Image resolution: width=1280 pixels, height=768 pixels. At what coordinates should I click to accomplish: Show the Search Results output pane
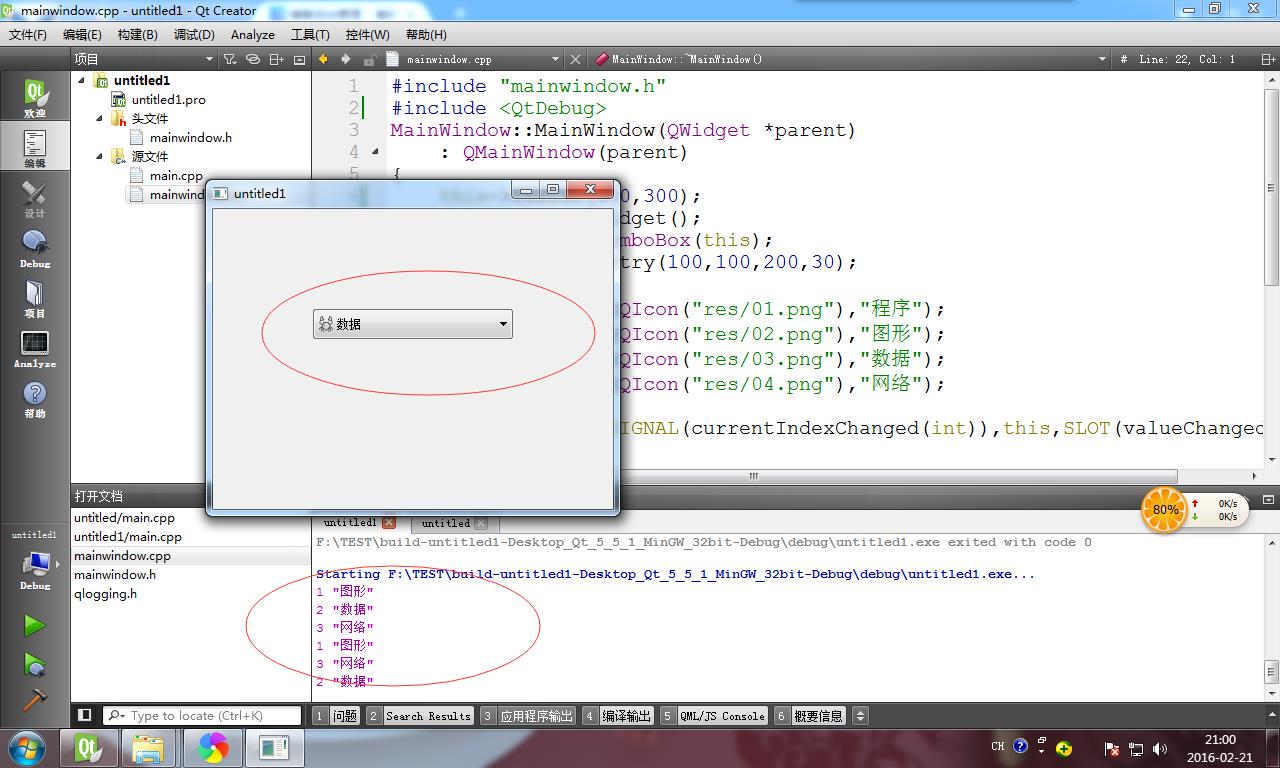point(418,716)
